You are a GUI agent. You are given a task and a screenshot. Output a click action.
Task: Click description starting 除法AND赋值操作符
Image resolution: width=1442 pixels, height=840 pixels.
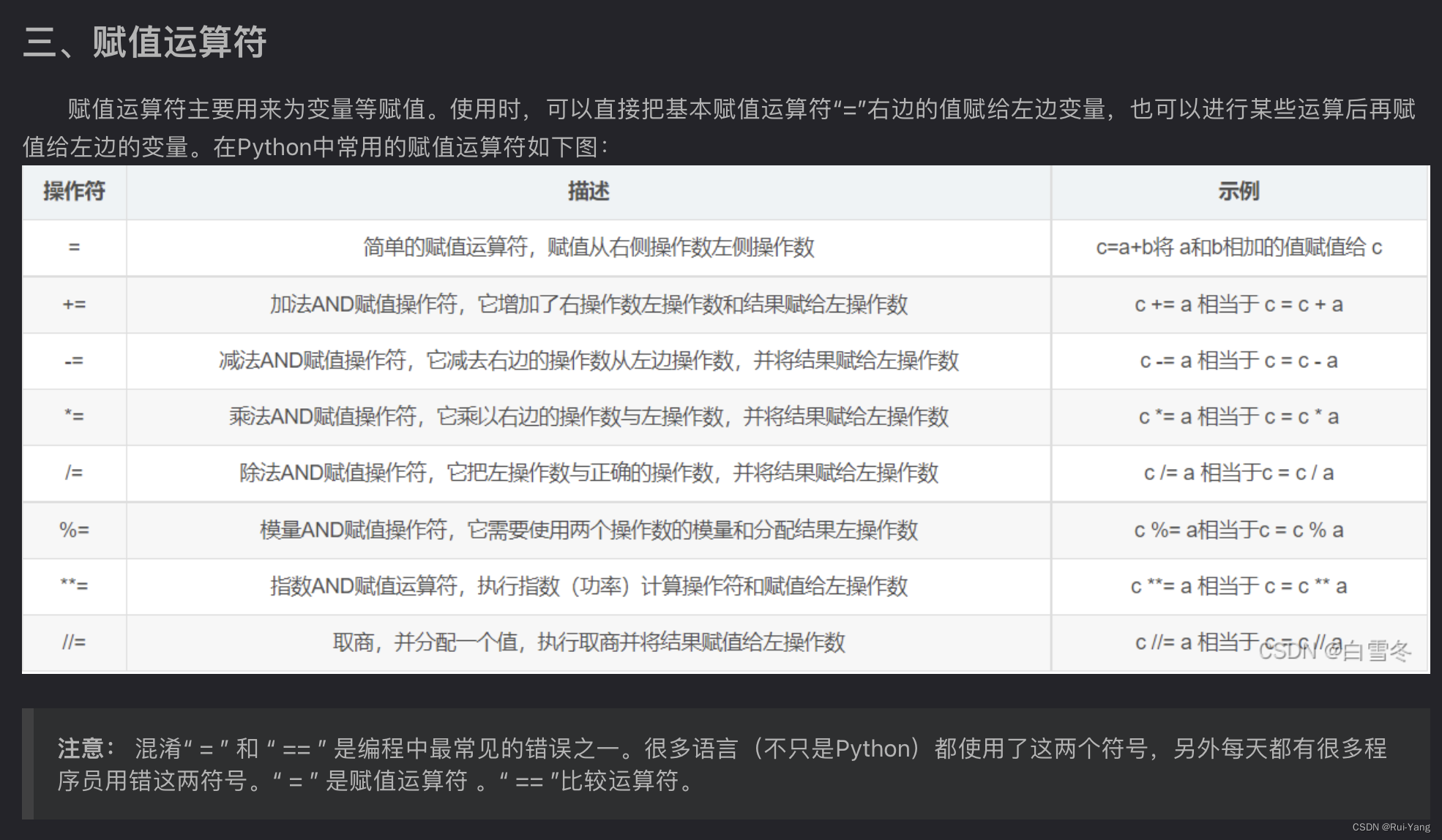[589, 473]
